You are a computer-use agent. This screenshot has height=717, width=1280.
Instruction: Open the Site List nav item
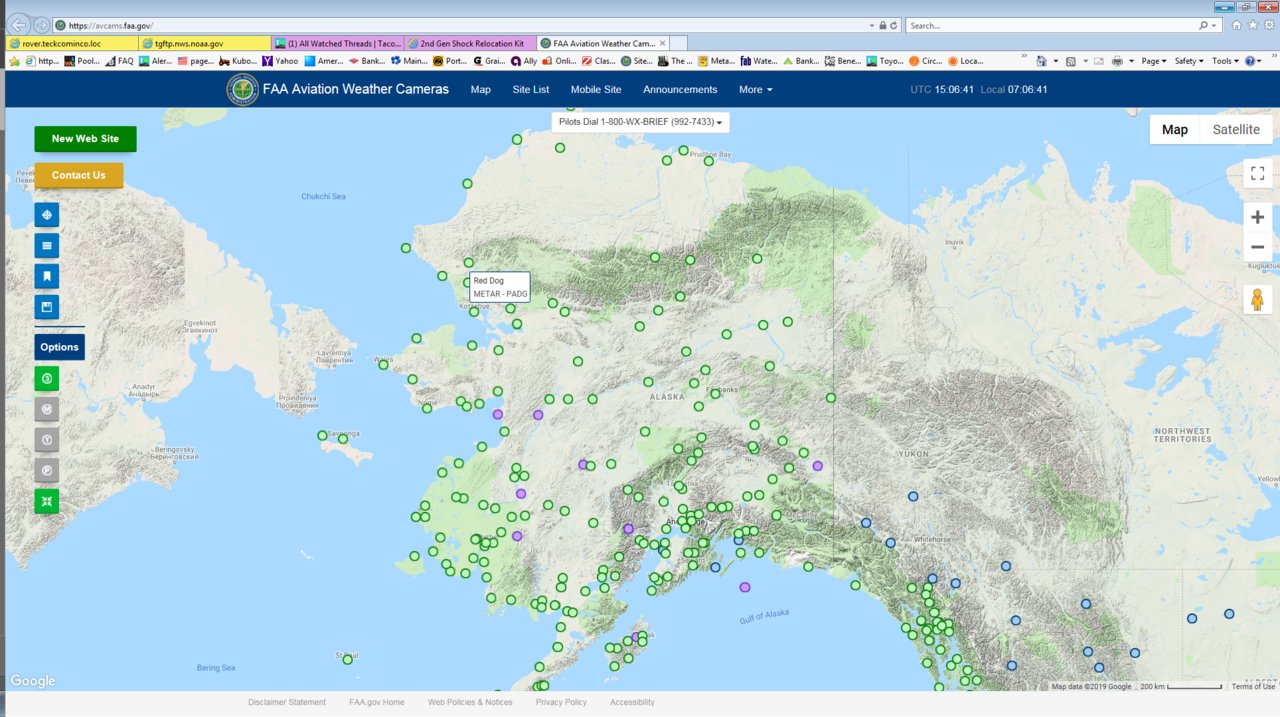point(531,89)
